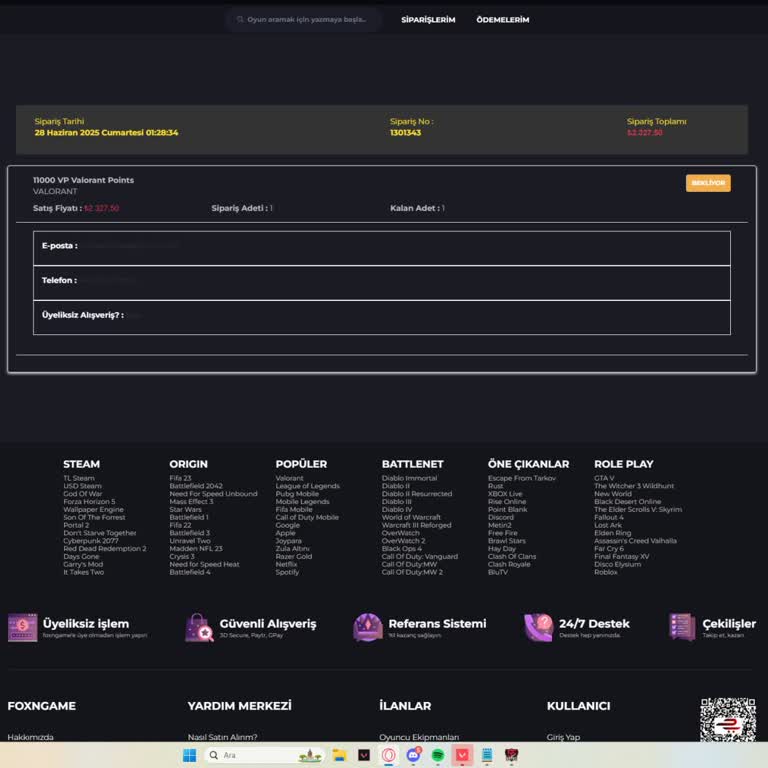768x768 pixels.
Task: Open Discord from the taskbar
Action: tap(413, 755)
